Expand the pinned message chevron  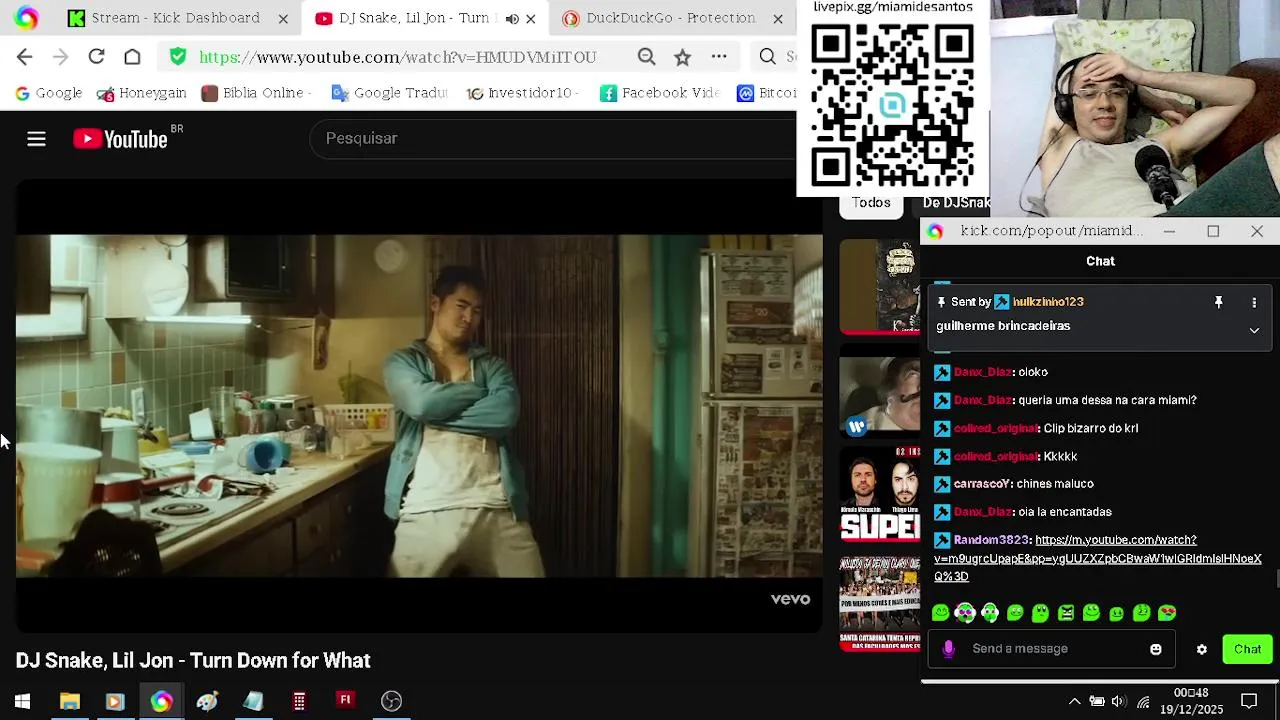click(1254, 330)
